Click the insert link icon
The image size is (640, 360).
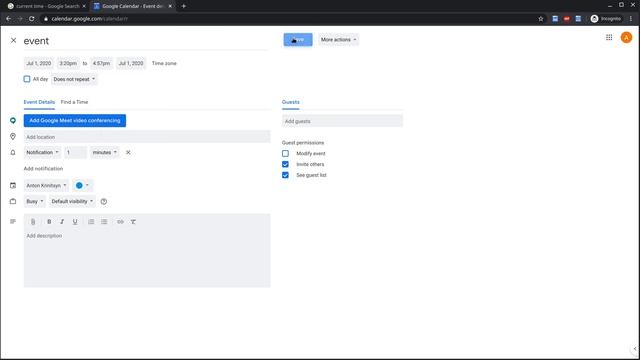120,222
